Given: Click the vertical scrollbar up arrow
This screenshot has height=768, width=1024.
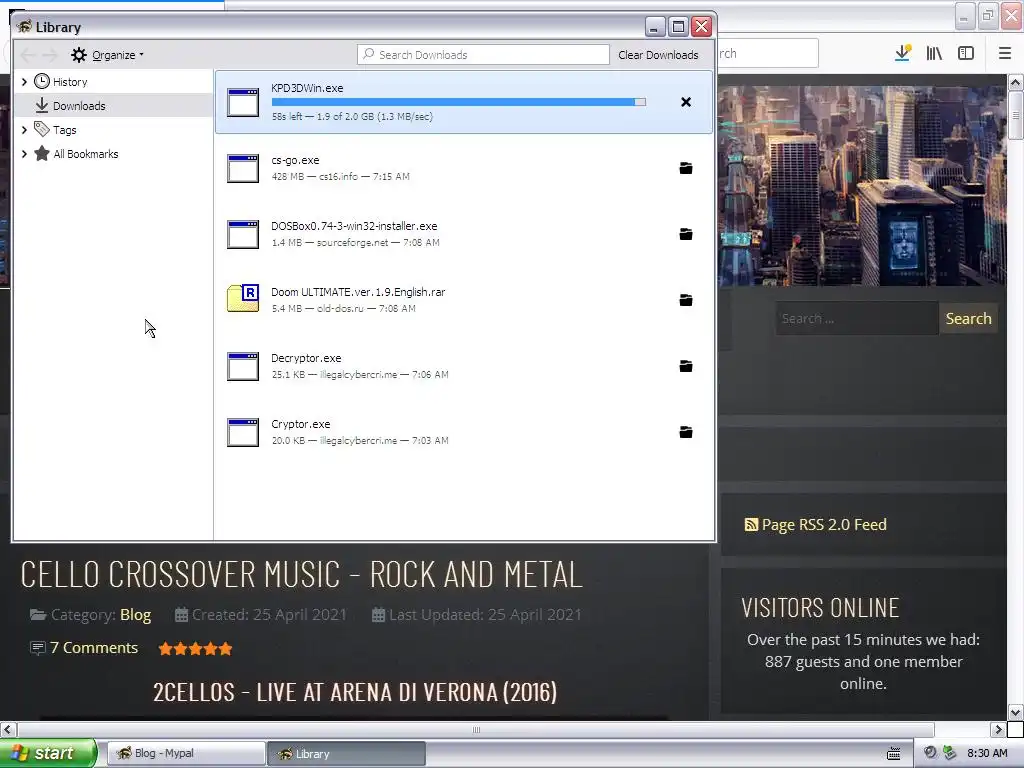Looking at the screenshot, I should 1015,82.
